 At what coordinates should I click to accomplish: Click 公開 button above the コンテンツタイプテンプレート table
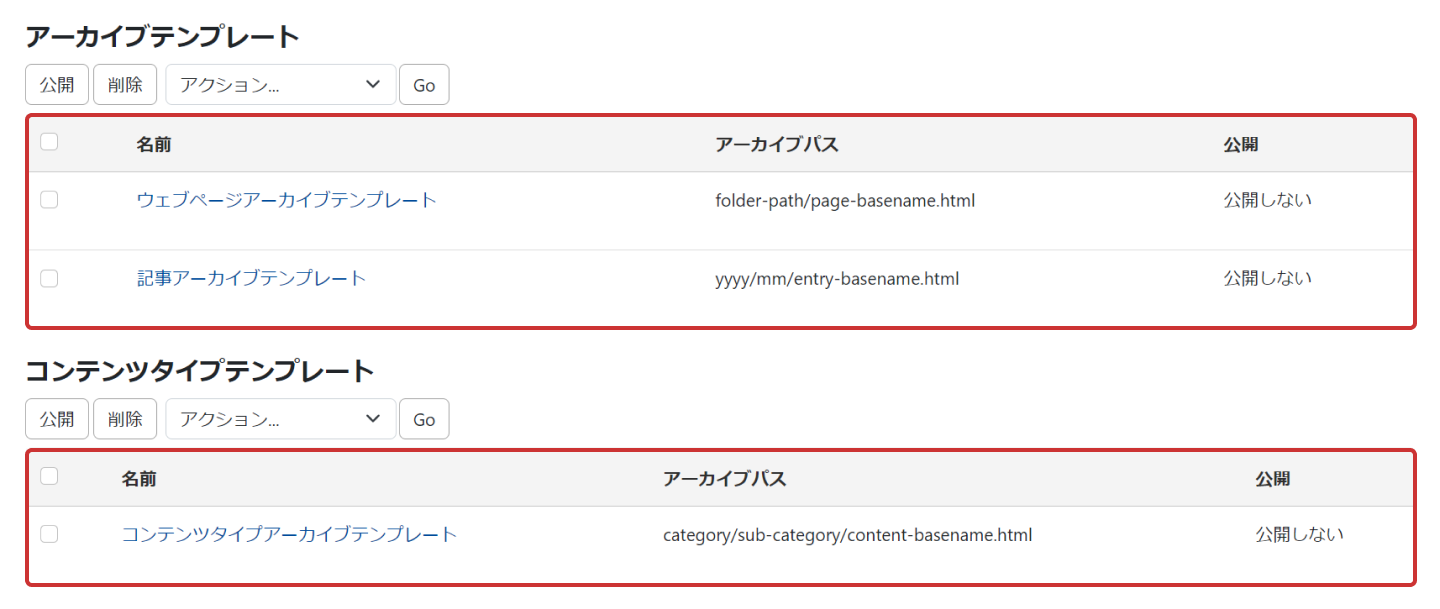(x=57, y=419)
